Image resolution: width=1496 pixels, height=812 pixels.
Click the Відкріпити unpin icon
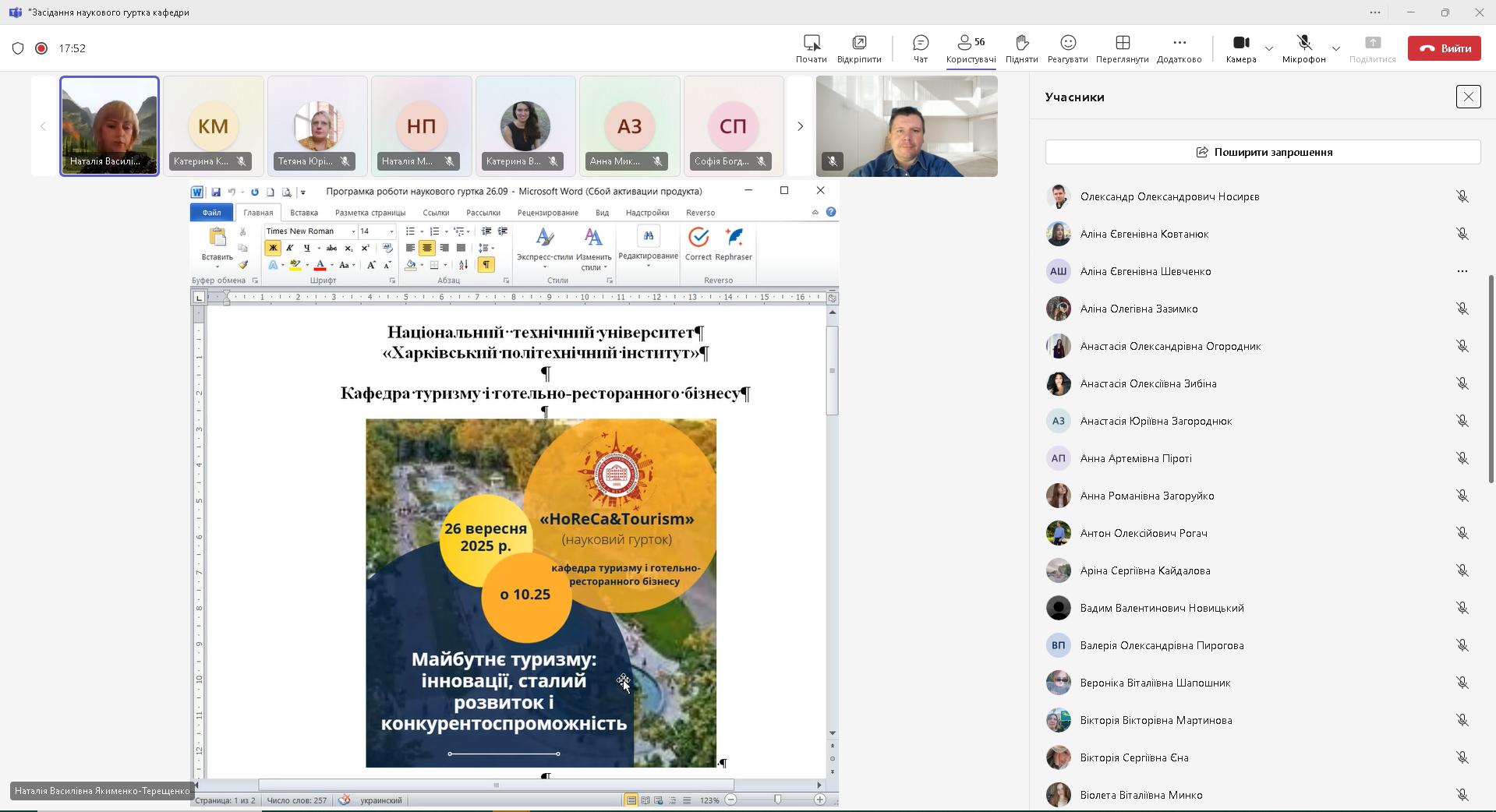(859, 48)
